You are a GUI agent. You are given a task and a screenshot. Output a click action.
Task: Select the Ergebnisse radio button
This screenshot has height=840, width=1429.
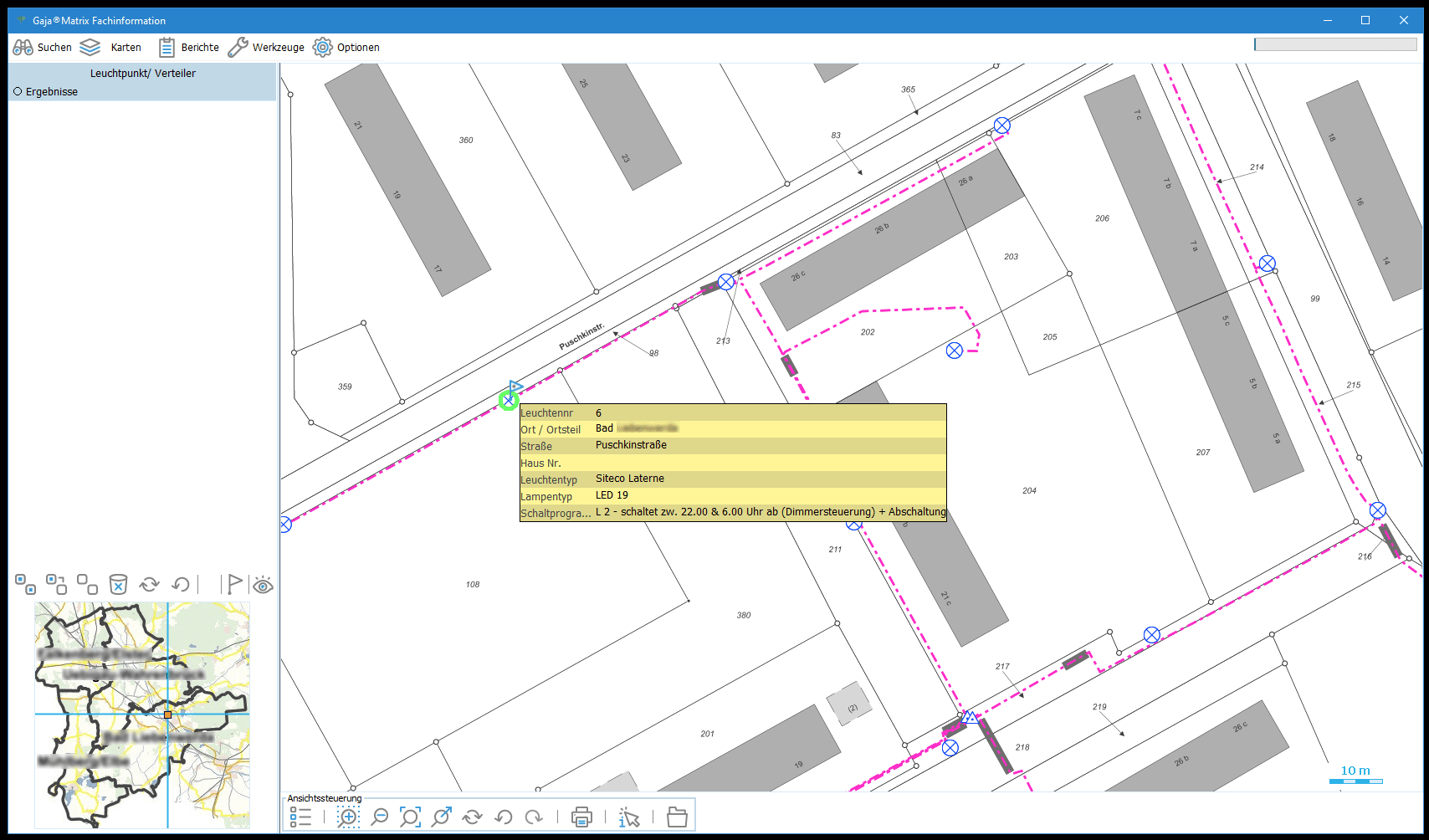(18, 92)
